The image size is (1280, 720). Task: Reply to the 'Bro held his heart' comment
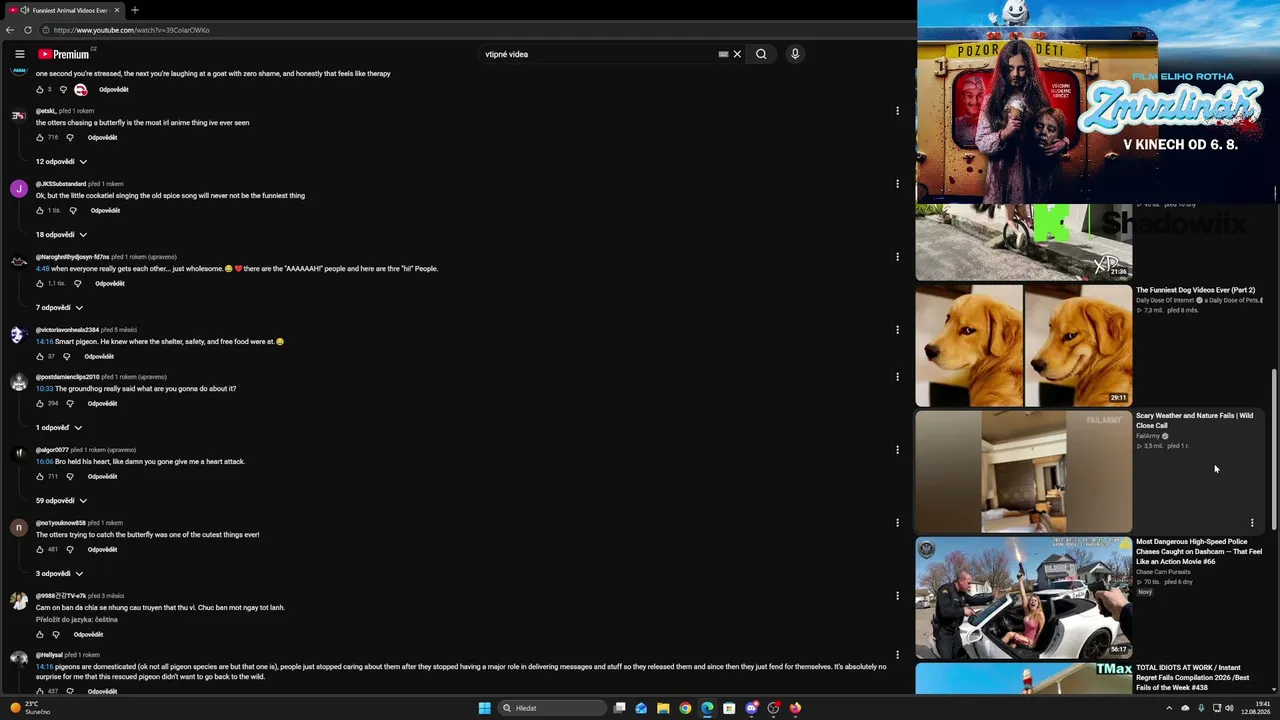(x=102, y=477)
